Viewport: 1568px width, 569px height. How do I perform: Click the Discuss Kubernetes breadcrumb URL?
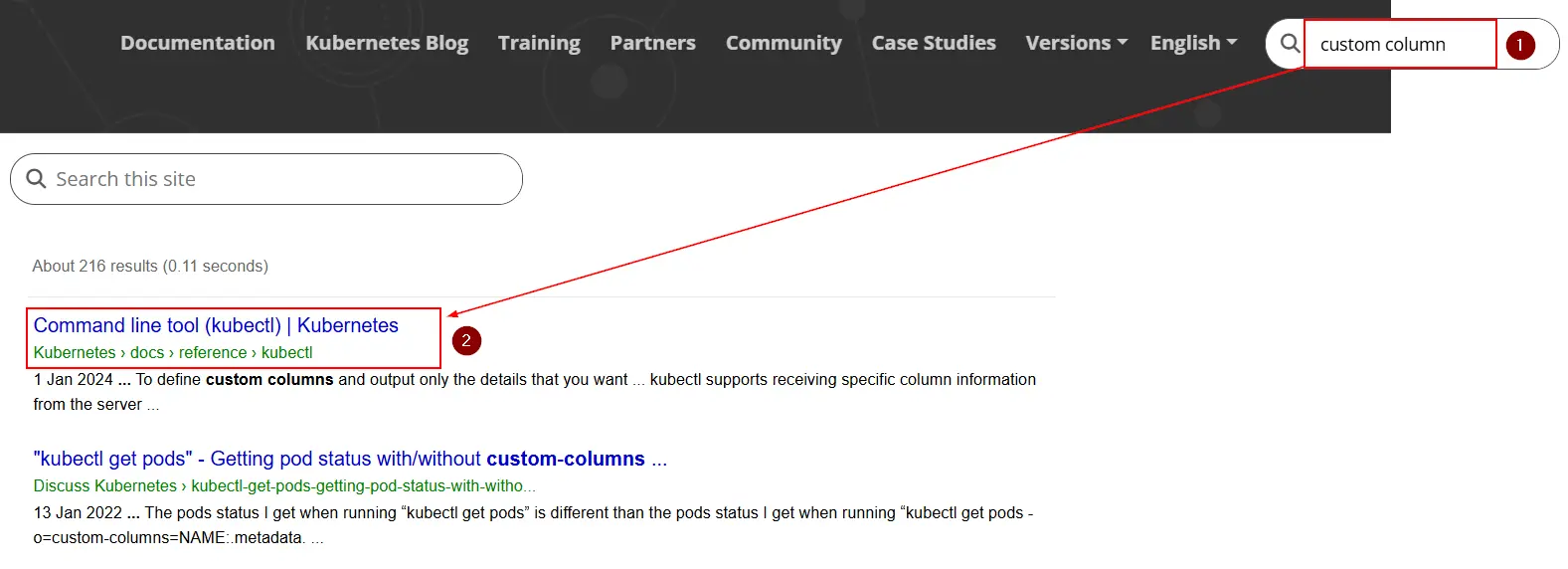(x=284, y=485)
